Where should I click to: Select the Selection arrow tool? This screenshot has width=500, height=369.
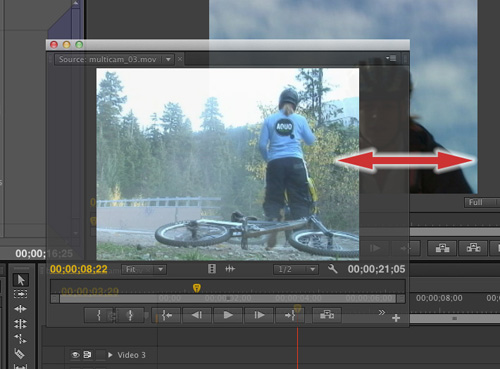[21, 280]
